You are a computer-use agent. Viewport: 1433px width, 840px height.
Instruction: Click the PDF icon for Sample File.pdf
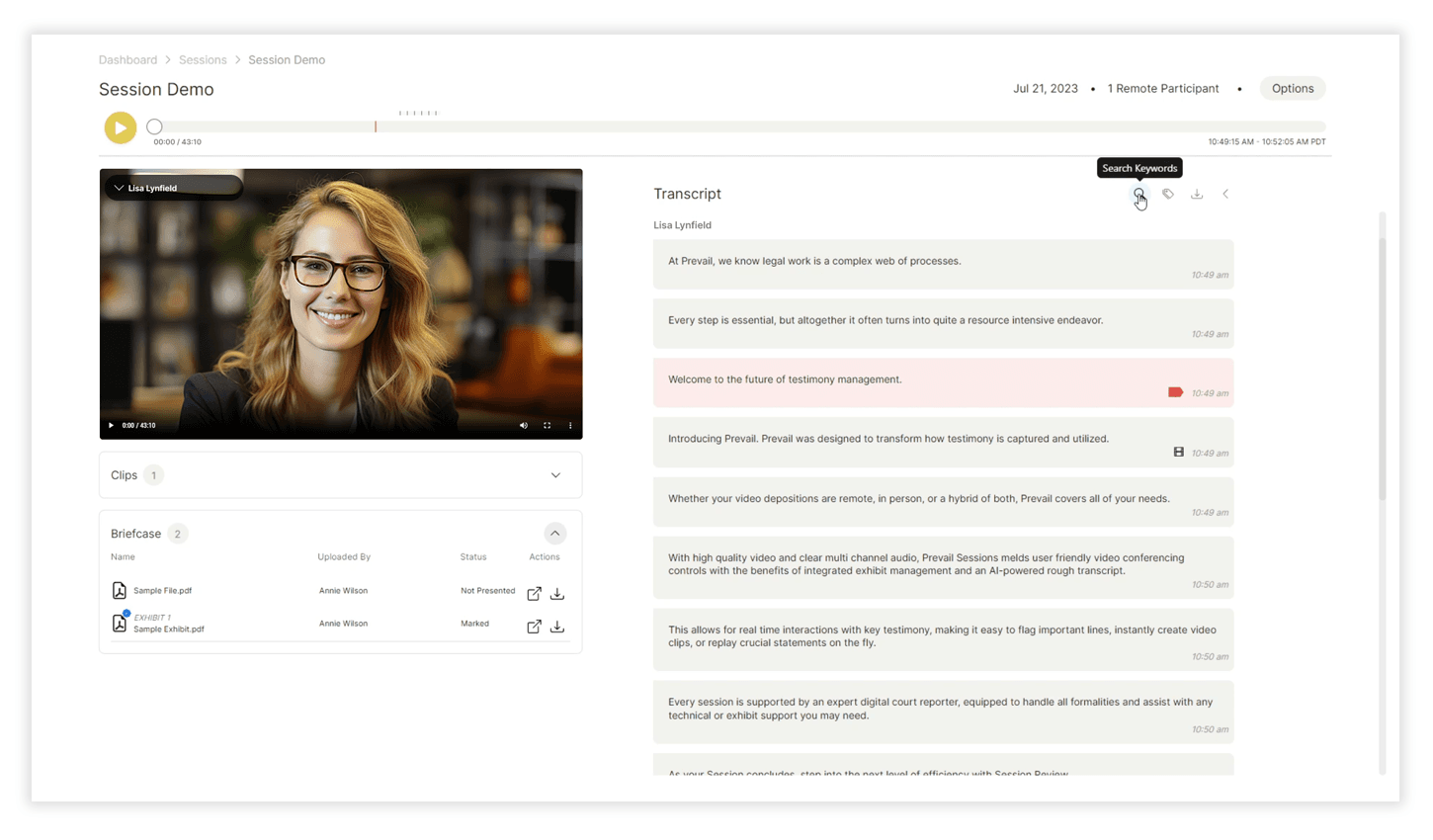pos(120,590)
